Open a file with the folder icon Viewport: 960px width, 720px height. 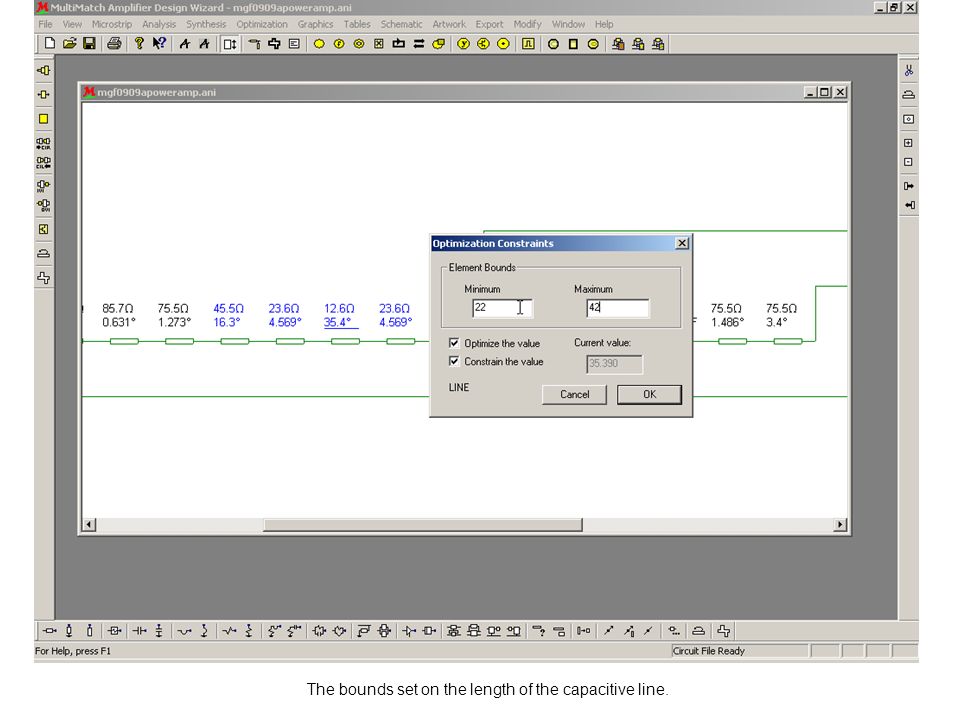tap(70, 43)
